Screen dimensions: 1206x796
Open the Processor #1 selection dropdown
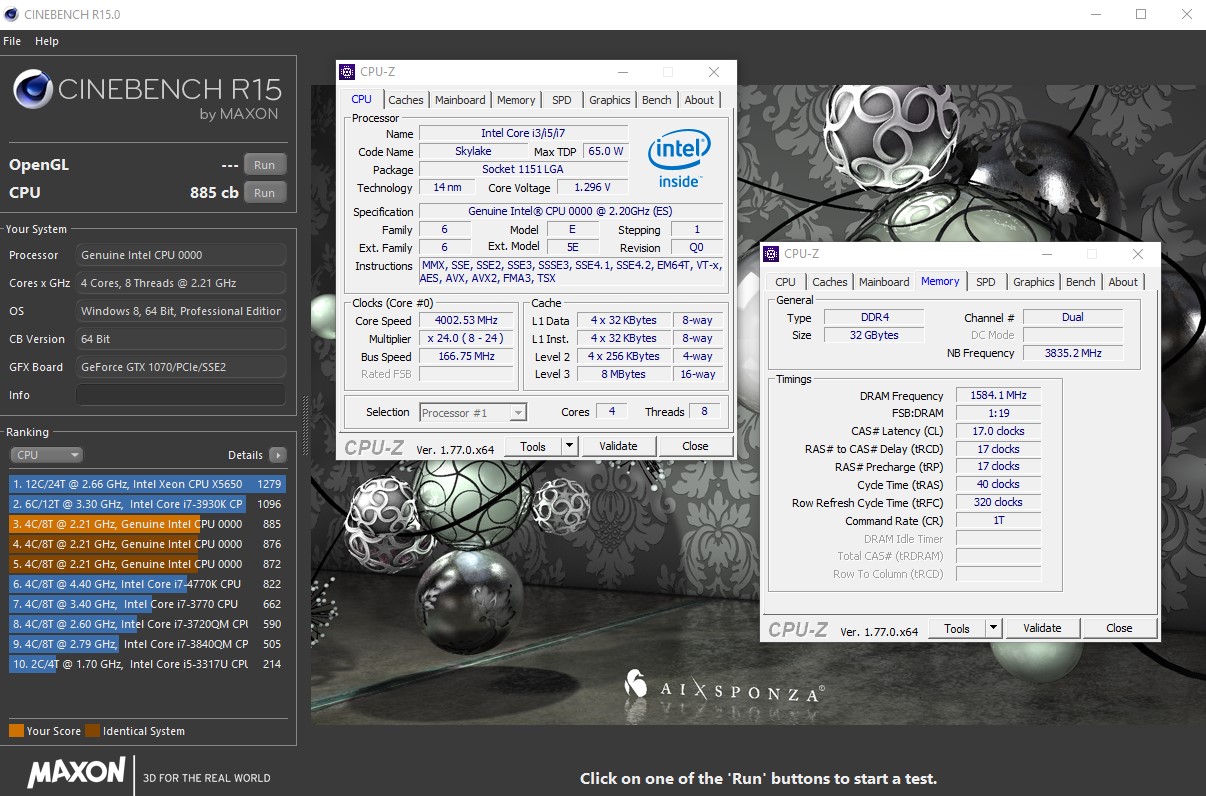coord(473,412)
